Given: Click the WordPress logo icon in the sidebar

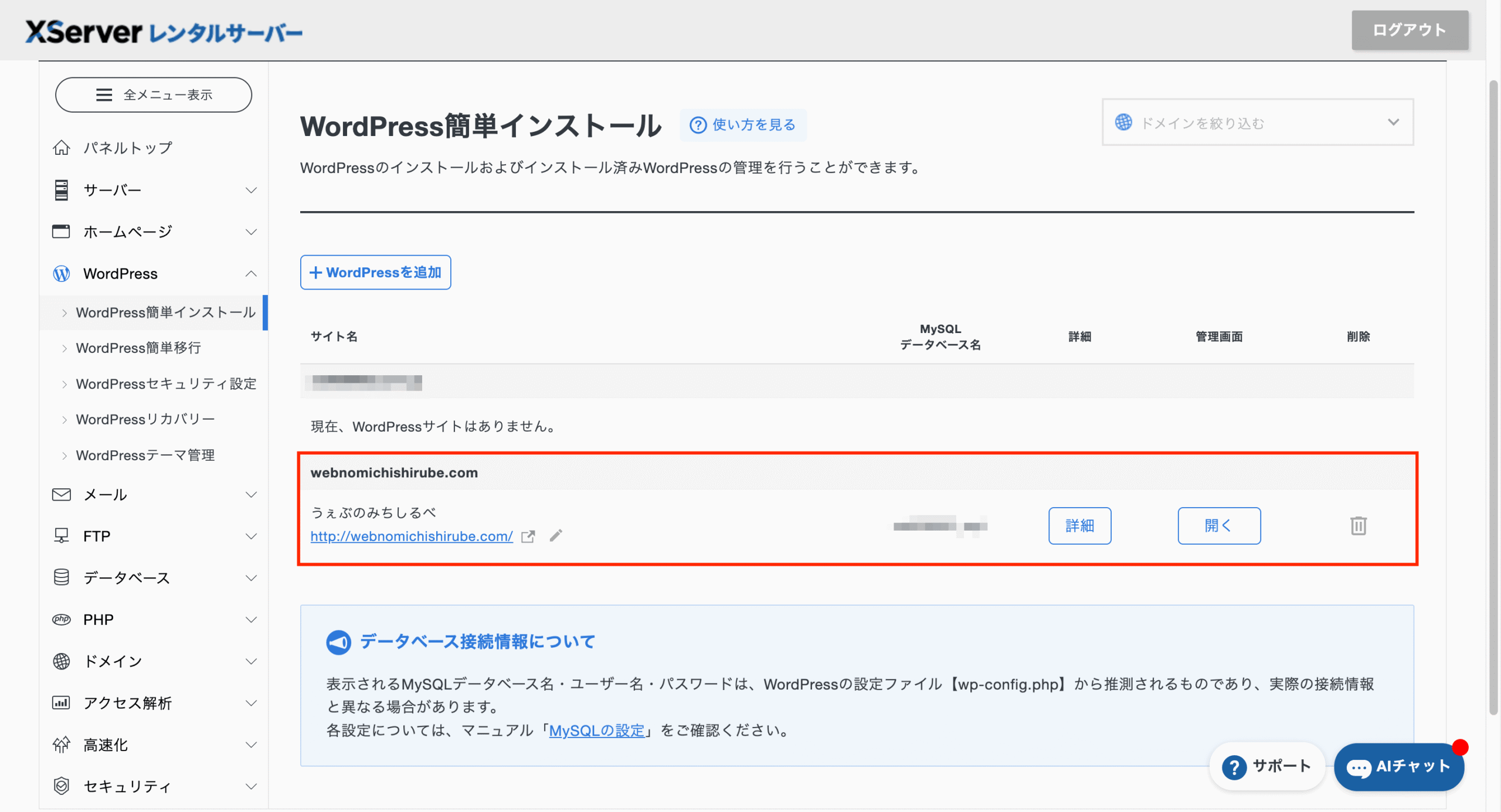Looking at the screenshot, I should pyautogui.click(x=62, y=274).
